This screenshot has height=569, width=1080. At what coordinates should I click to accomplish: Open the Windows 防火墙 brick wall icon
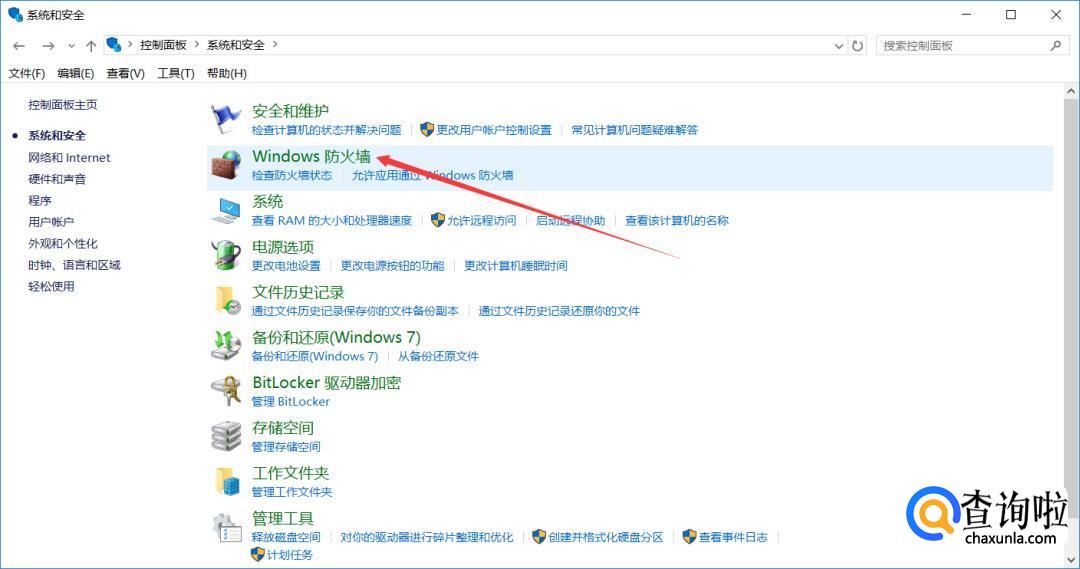[x=225, y=165]
